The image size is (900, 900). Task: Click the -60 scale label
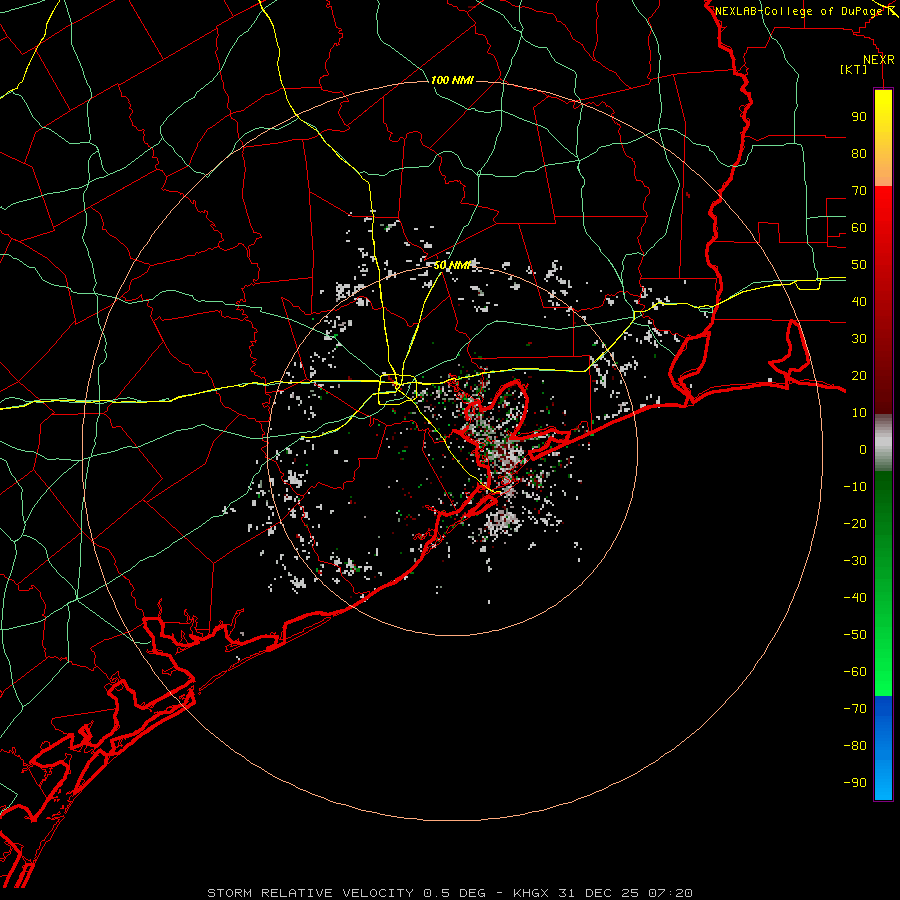pos(855,672)
